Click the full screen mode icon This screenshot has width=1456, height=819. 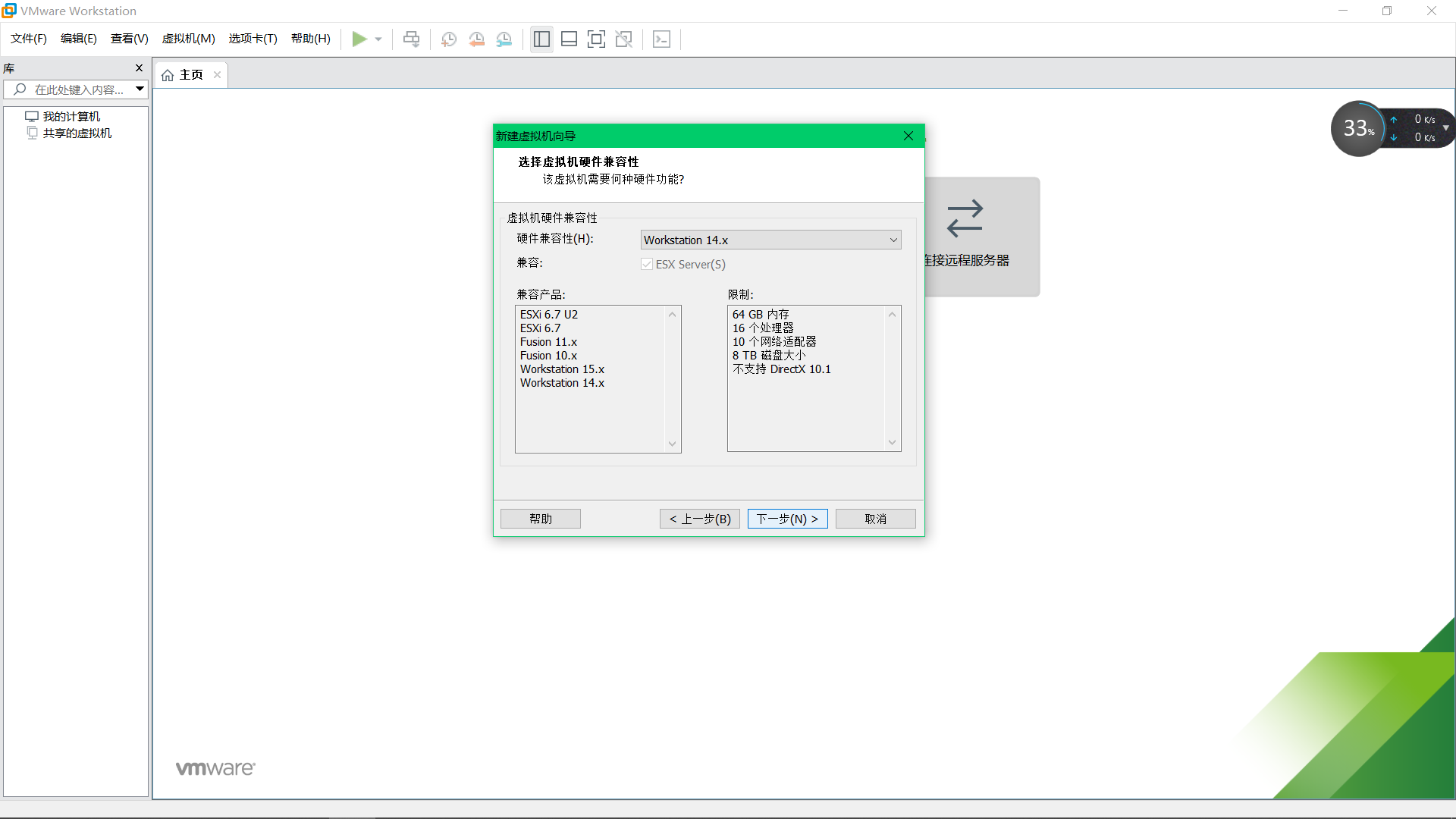596,39
